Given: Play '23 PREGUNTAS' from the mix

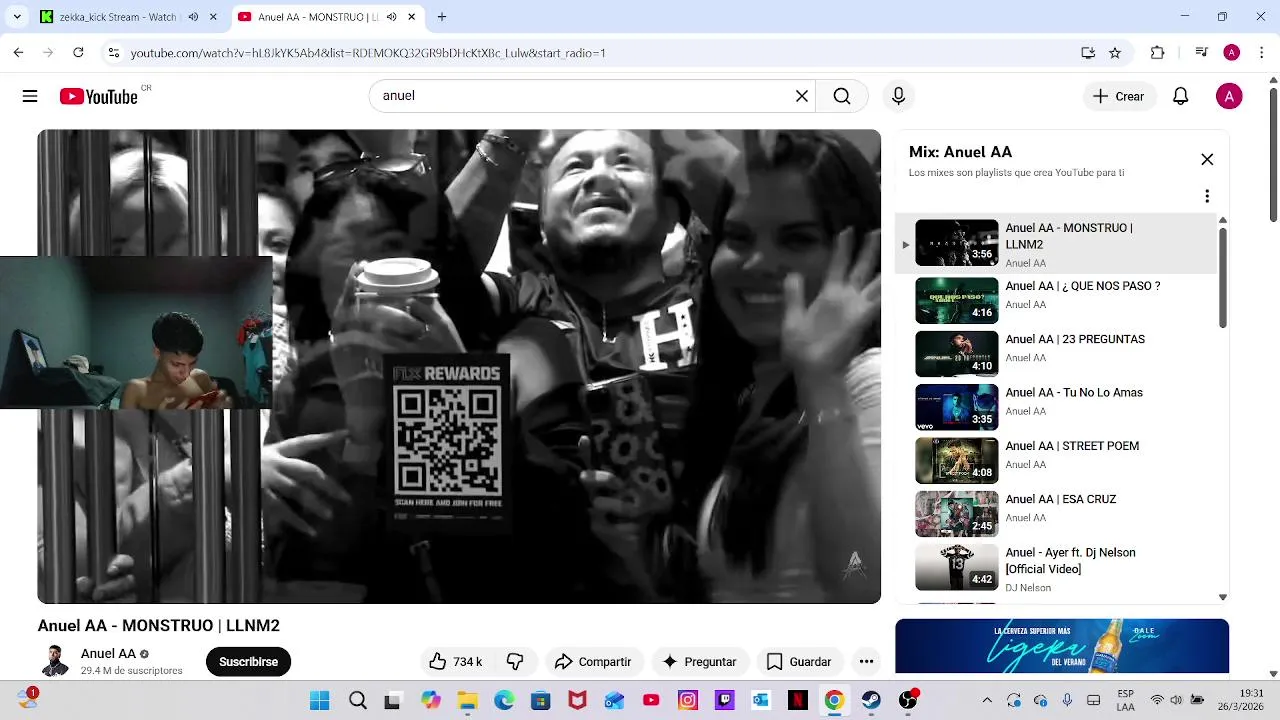Looking at the screenshot, I should point(1056,354).
